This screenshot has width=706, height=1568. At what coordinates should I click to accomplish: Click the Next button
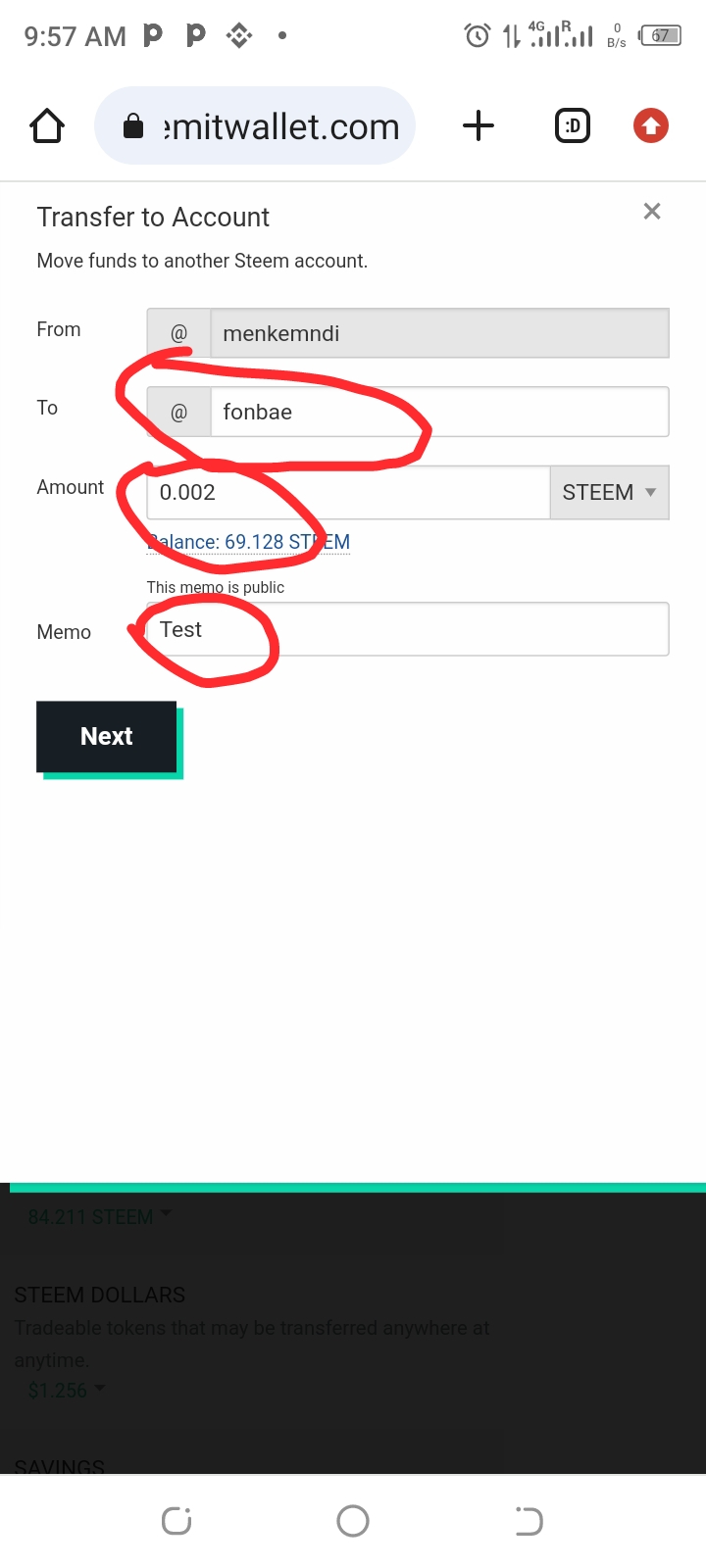[107, 736]
